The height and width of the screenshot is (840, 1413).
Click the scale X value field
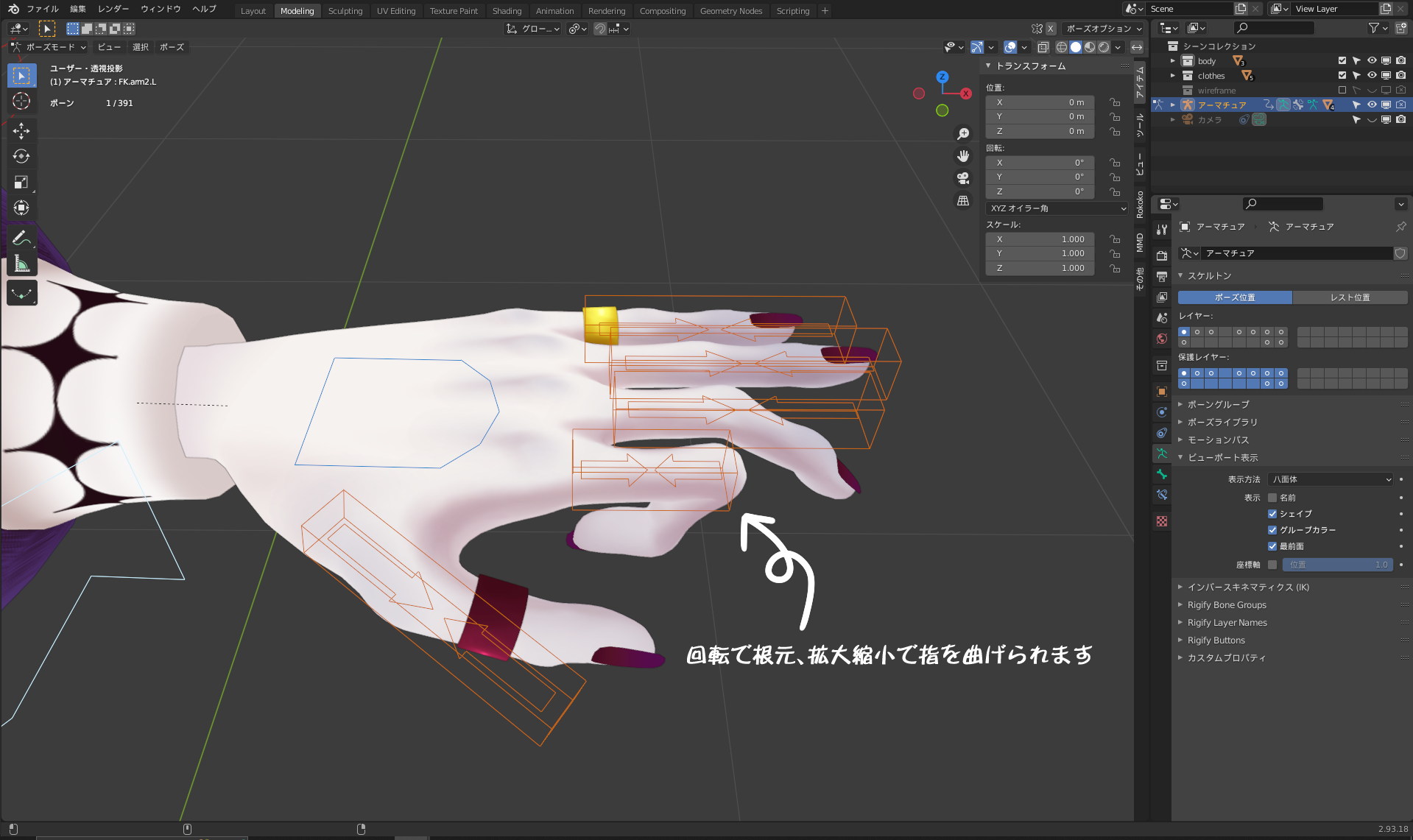point(1040,239)
